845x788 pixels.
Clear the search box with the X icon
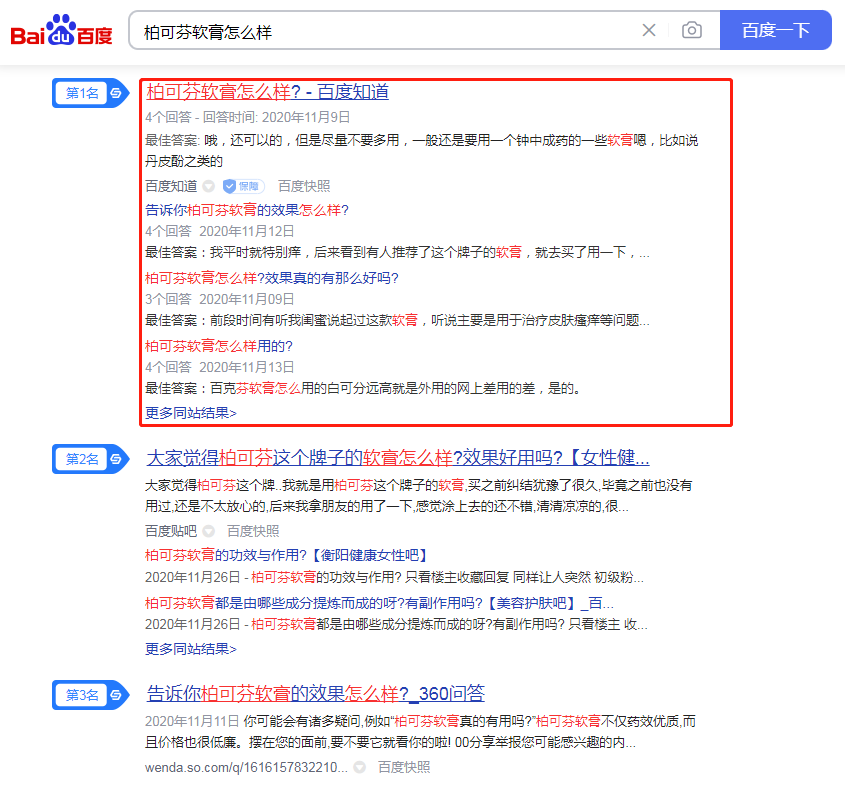pos(649,31)
